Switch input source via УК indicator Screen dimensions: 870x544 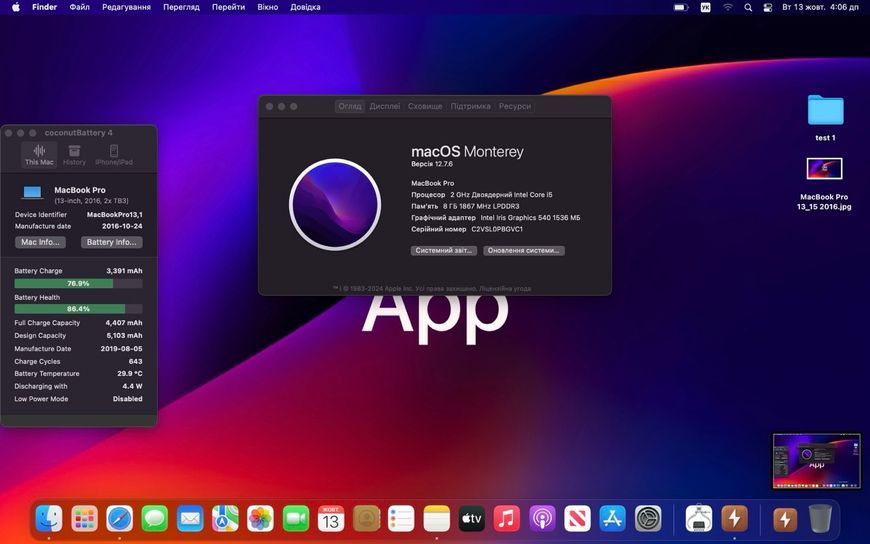pyautogui.click(x=705, y=7)
